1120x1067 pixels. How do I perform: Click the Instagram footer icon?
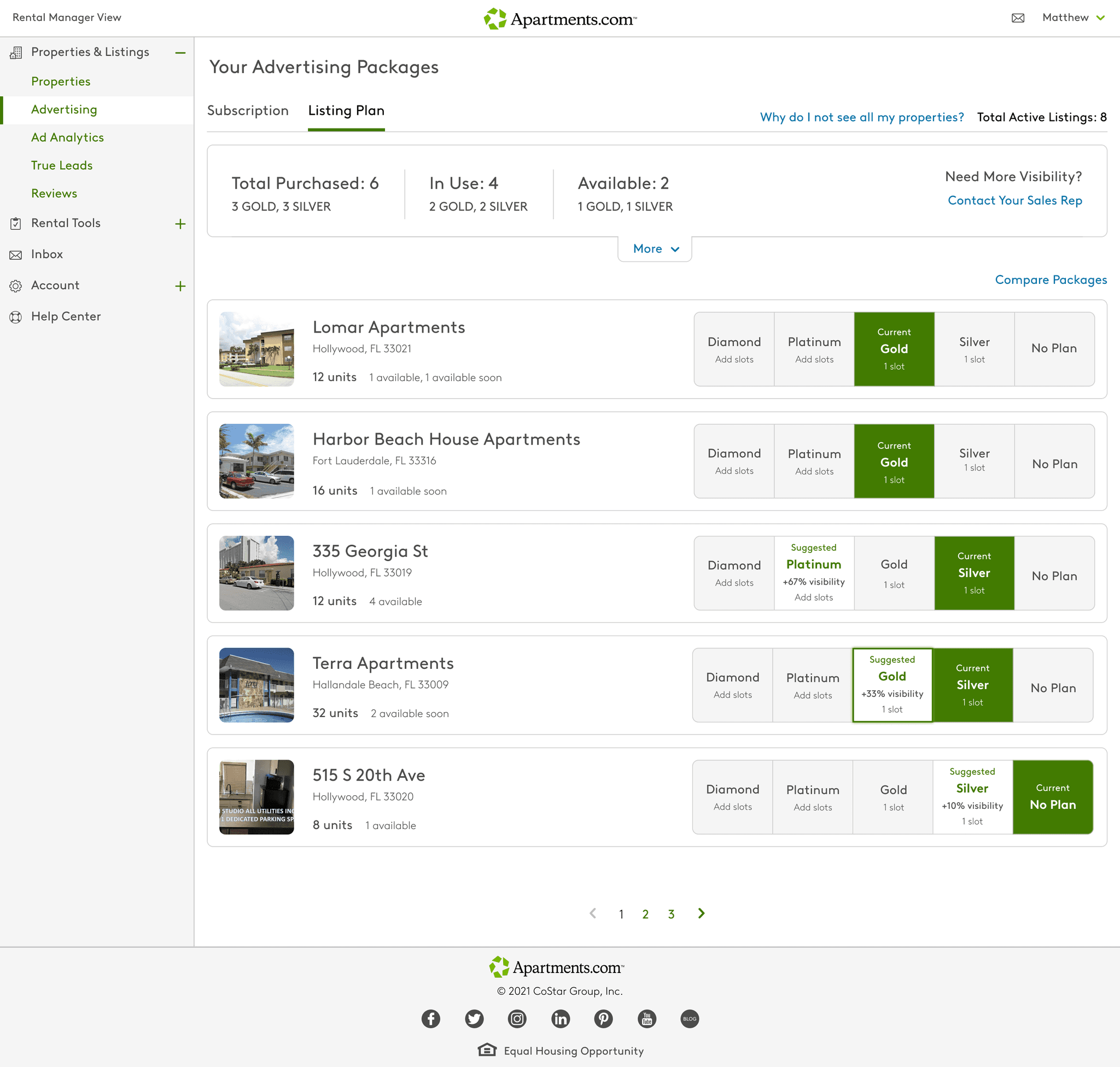517,1019
